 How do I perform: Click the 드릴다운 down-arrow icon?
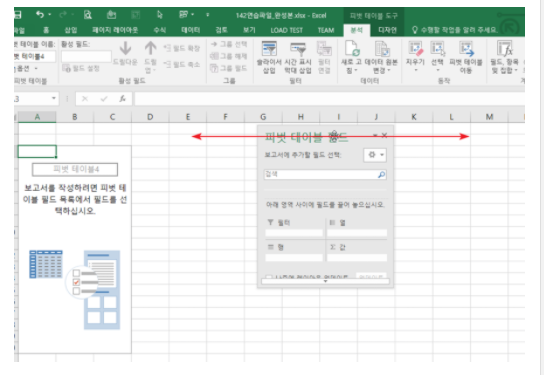[125, 48]
